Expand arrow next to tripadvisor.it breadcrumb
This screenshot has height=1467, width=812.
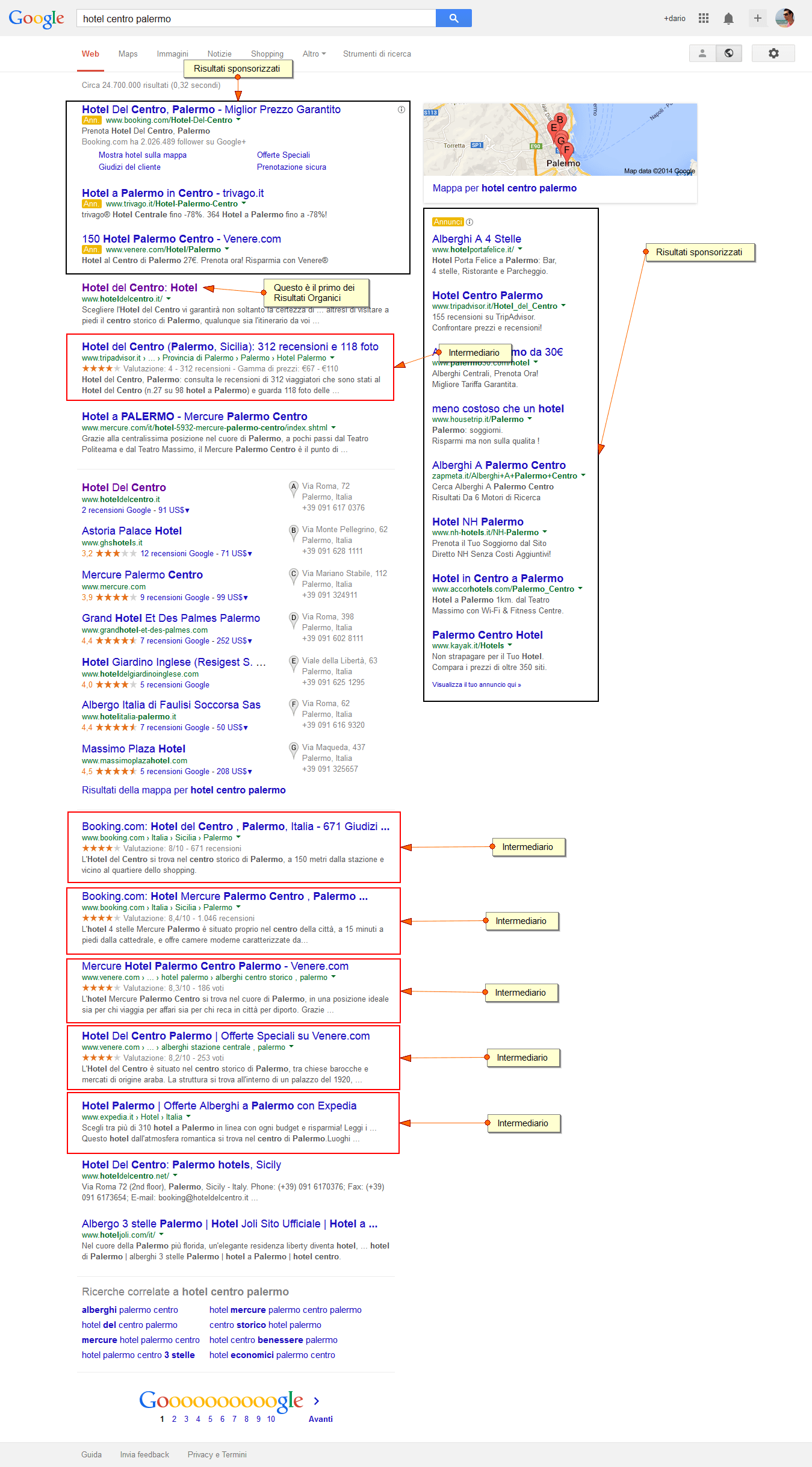click(x=332, y=358)
